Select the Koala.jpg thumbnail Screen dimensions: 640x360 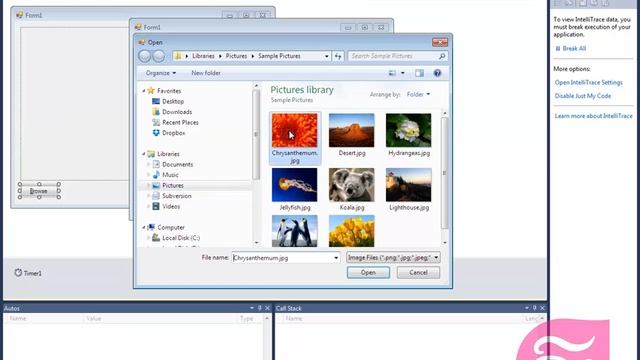(351, 185)
